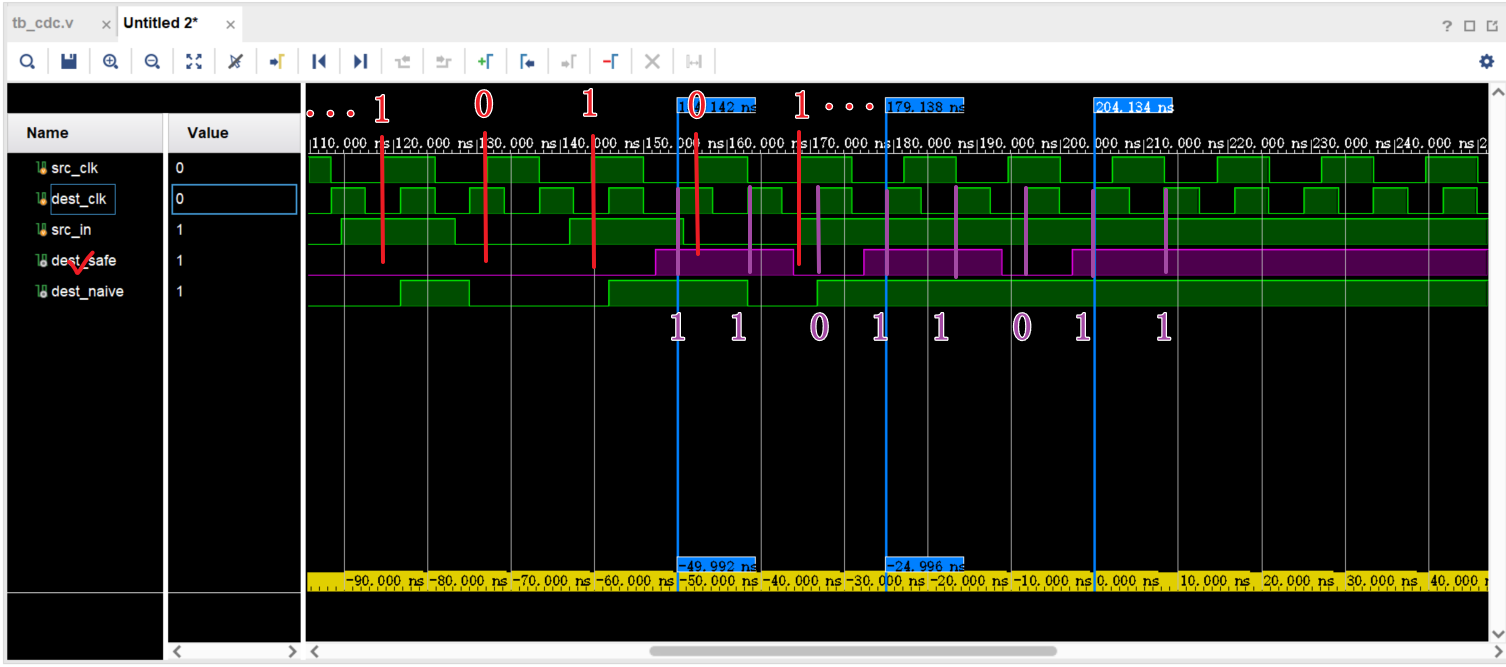Click the horizontal waveform scrollbar thumb
Screen dimensions: 1506x667
click(x=852, y=651)
